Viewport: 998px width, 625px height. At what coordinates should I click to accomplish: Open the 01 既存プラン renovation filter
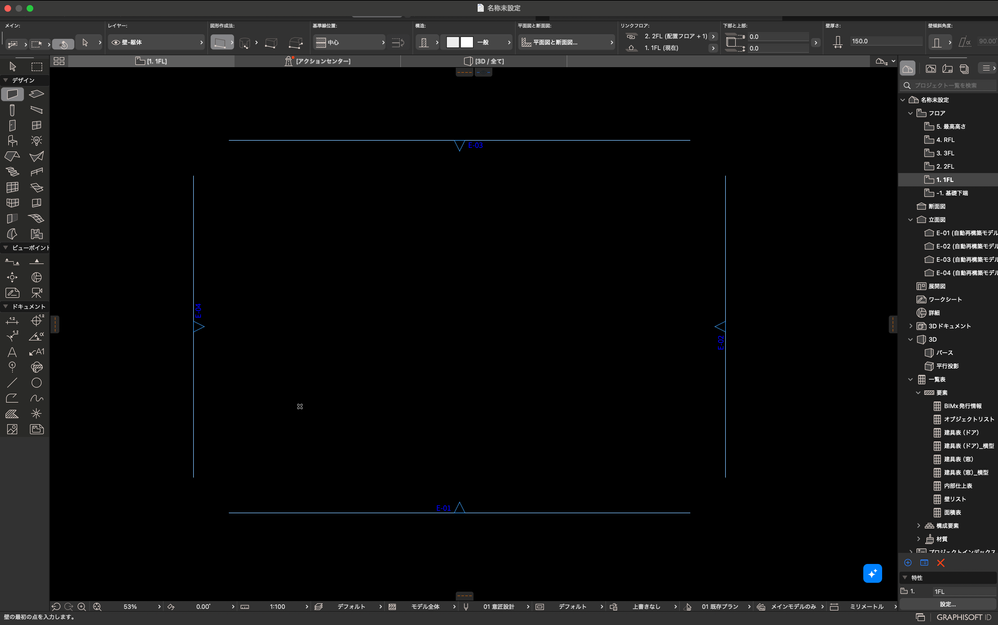(720, 607)
